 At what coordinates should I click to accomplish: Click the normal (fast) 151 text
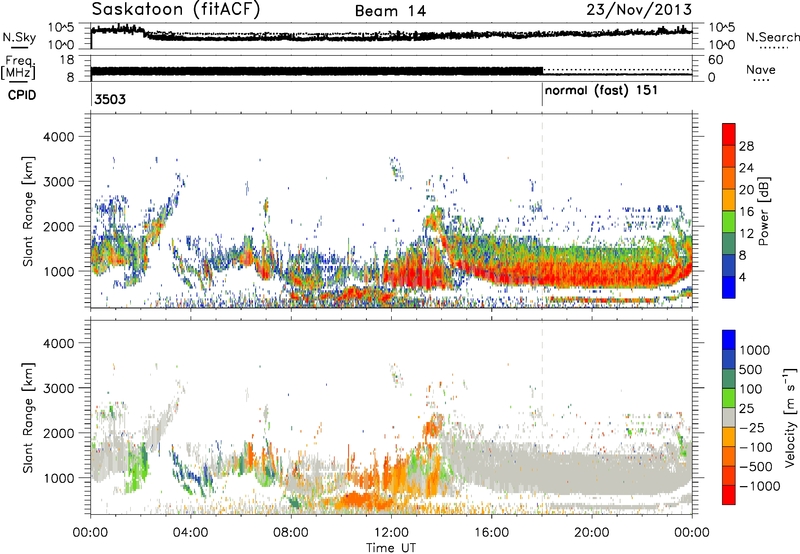point(602,91)
